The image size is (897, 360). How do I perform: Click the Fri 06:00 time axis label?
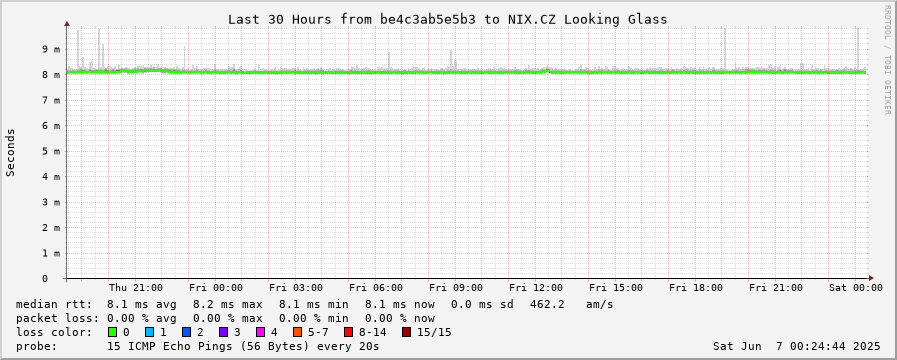376,288
